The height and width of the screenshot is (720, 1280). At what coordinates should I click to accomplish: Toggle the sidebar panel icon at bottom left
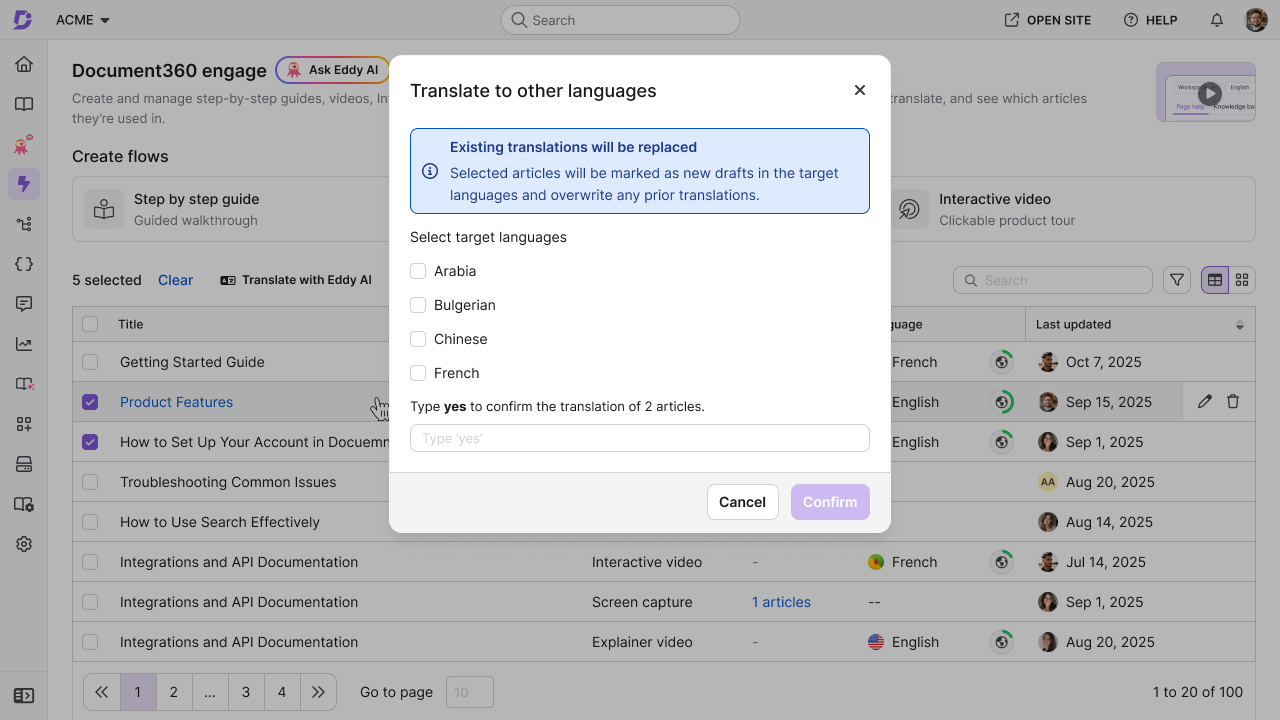[x=24, y=696]
